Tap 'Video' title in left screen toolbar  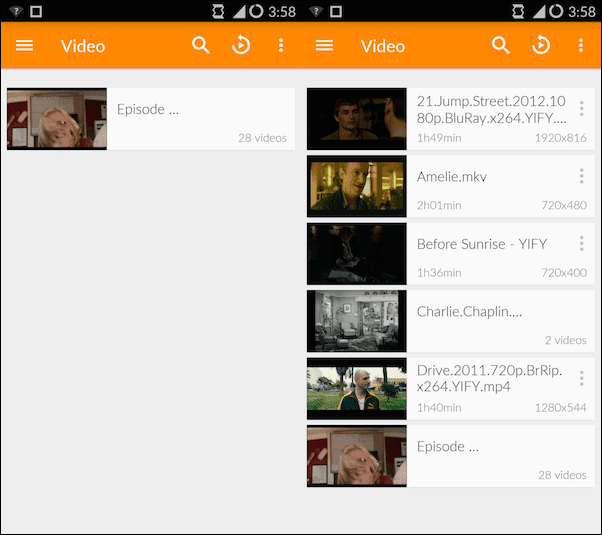click(x=83, y=46)
